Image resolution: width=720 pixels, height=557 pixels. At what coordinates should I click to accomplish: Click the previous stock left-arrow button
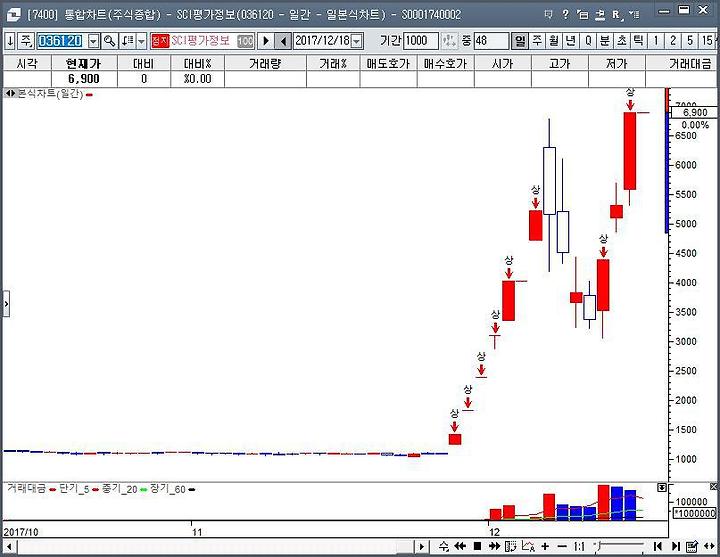tap(282, 41)
